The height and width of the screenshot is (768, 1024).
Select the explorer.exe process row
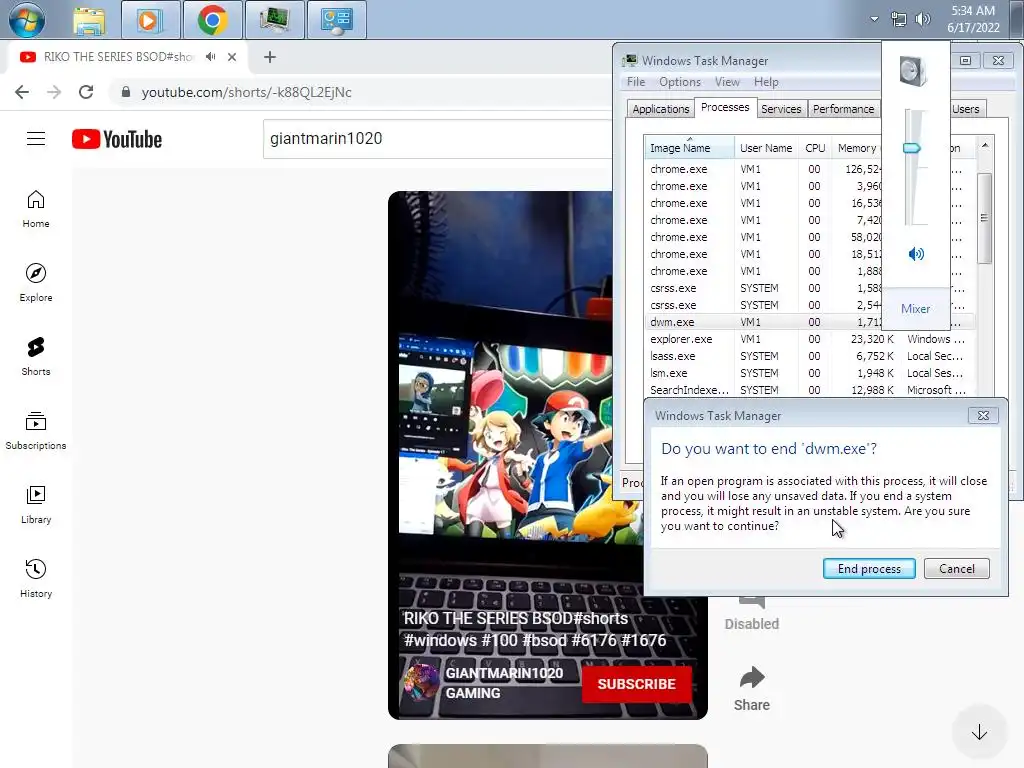click(810, 339)
